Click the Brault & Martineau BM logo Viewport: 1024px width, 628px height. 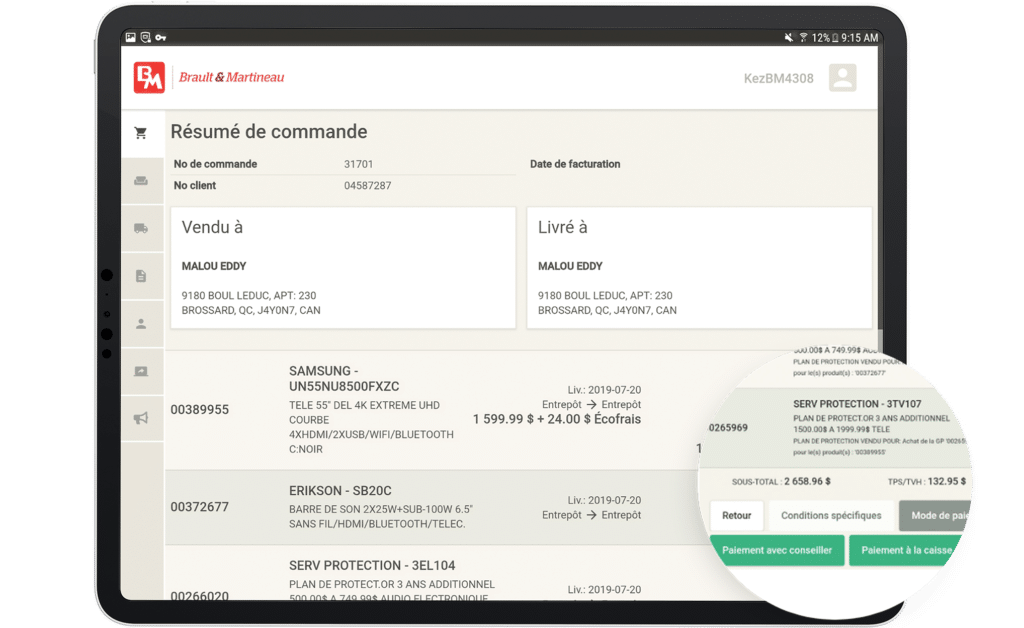149,78
